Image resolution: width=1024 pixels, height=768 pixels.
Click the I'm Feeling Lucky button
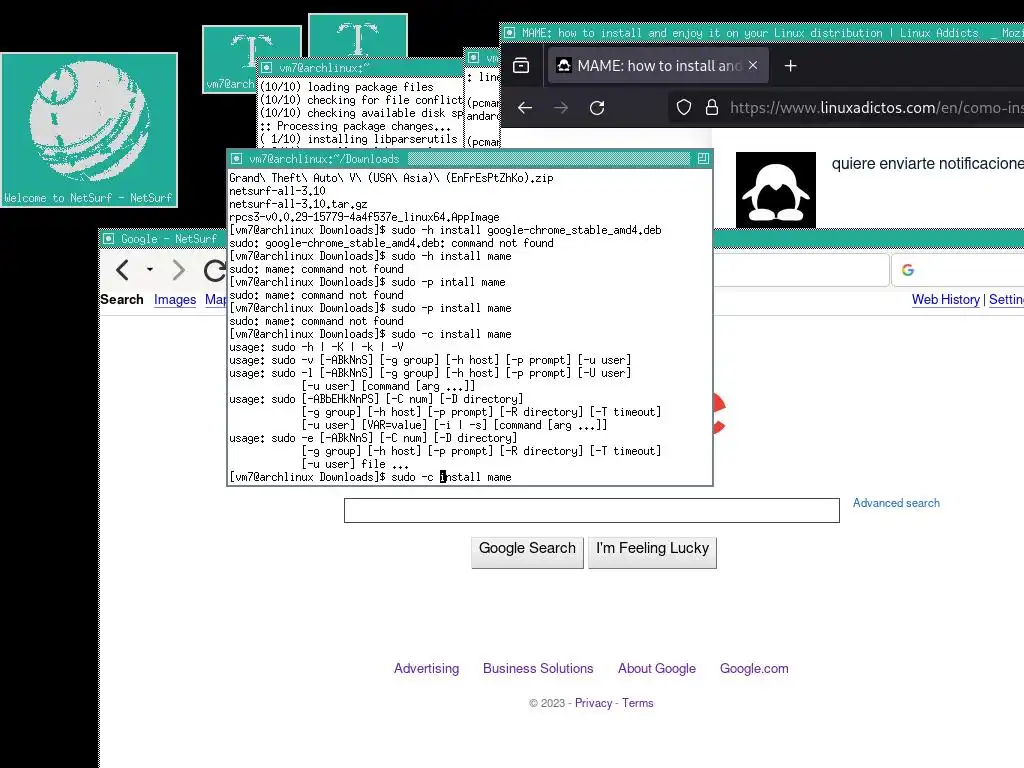(652, 552)
